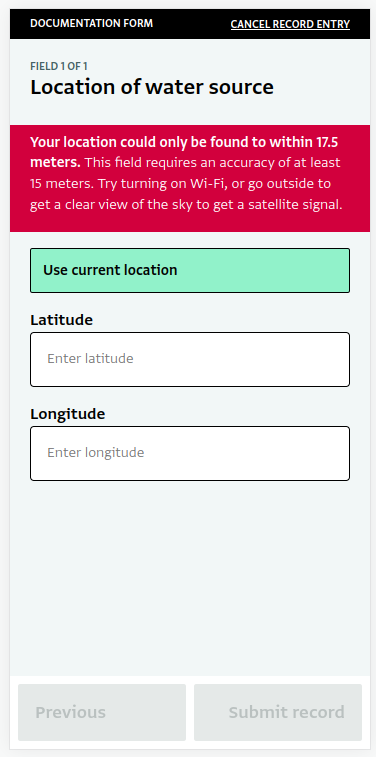Click the empty area below the Longitude field
376x757 pixels.
coord(190,578)
